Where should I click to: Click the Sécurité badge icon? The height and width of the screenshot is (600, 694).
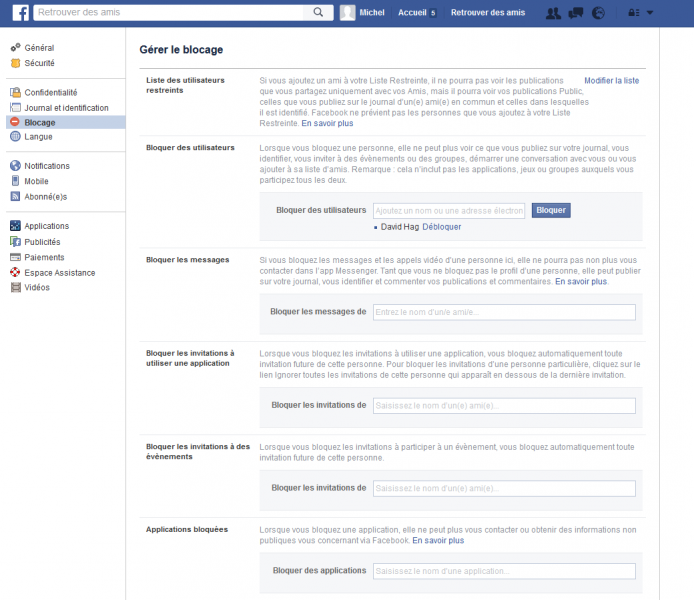(15, 63)
